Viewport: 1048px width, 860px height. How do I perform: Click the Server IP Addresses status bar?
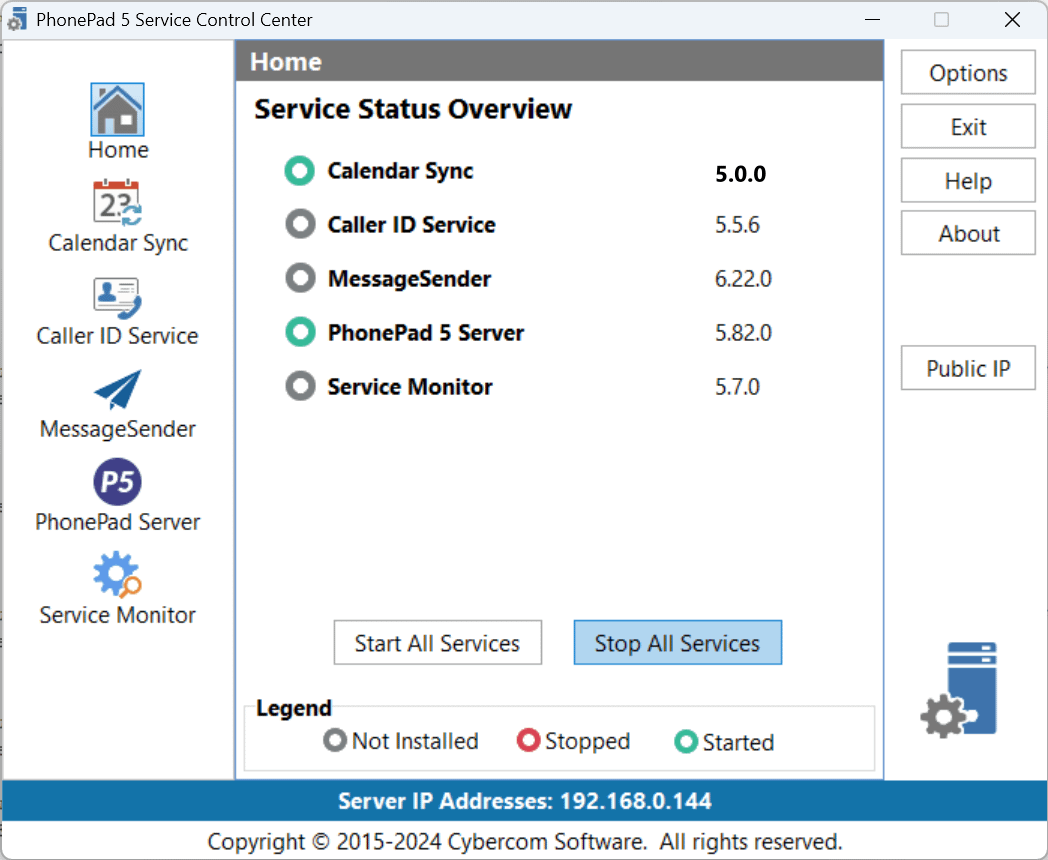tap(525, 801)
